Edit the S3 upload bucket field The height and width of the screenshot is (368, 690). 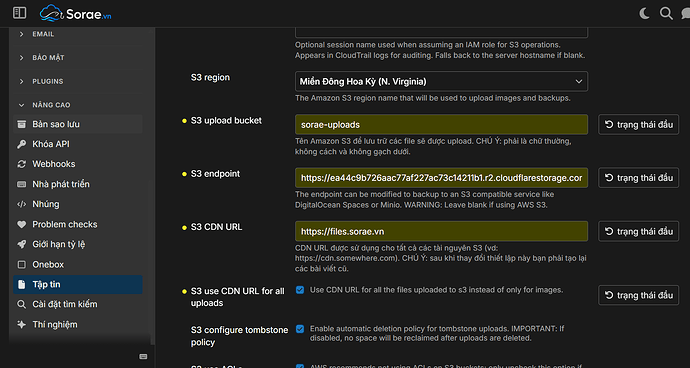pos(441,125)
